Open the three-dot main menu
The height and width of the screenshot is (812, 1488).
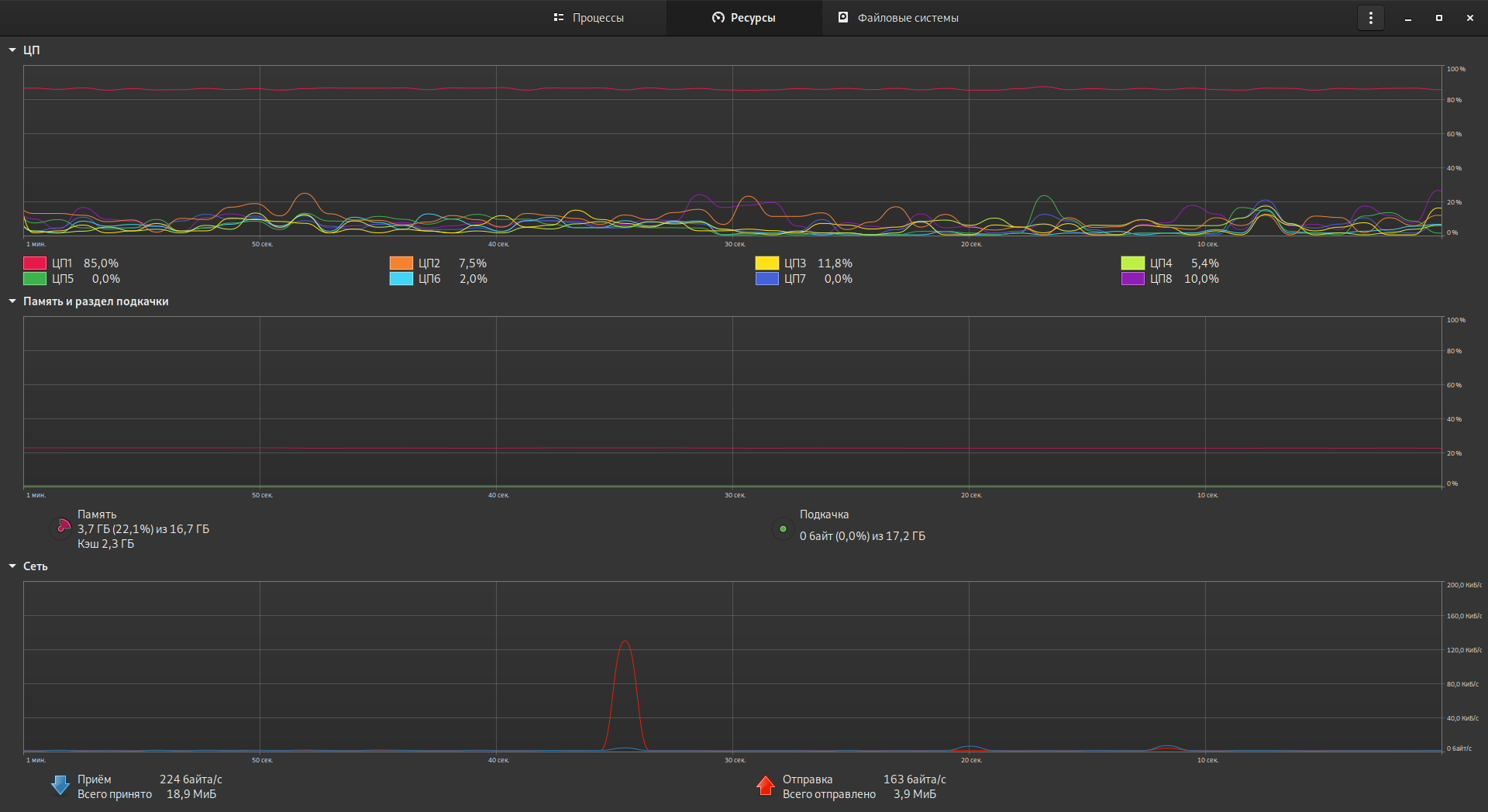pos(1371,18)
